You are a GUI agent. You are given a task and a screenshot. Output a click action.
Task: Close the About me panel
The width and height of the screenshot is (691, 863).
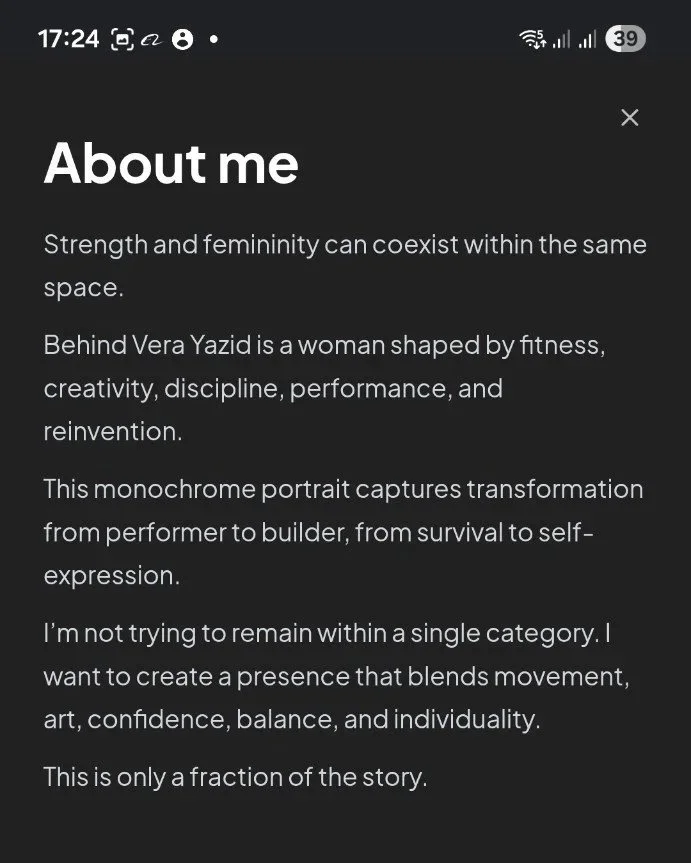point(629,117)
